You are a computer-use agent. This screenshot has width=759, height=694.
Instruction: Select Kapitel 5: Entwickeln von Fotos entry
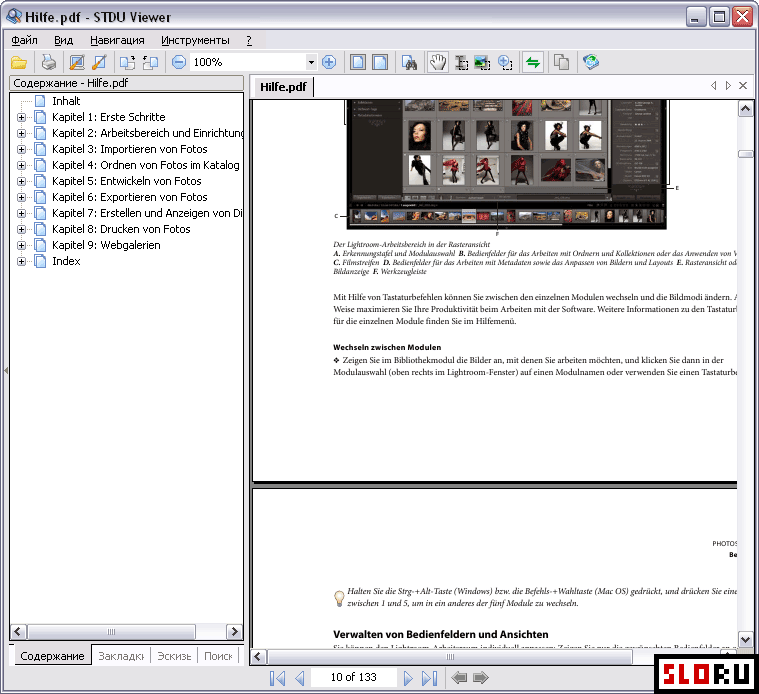[127, 181]
